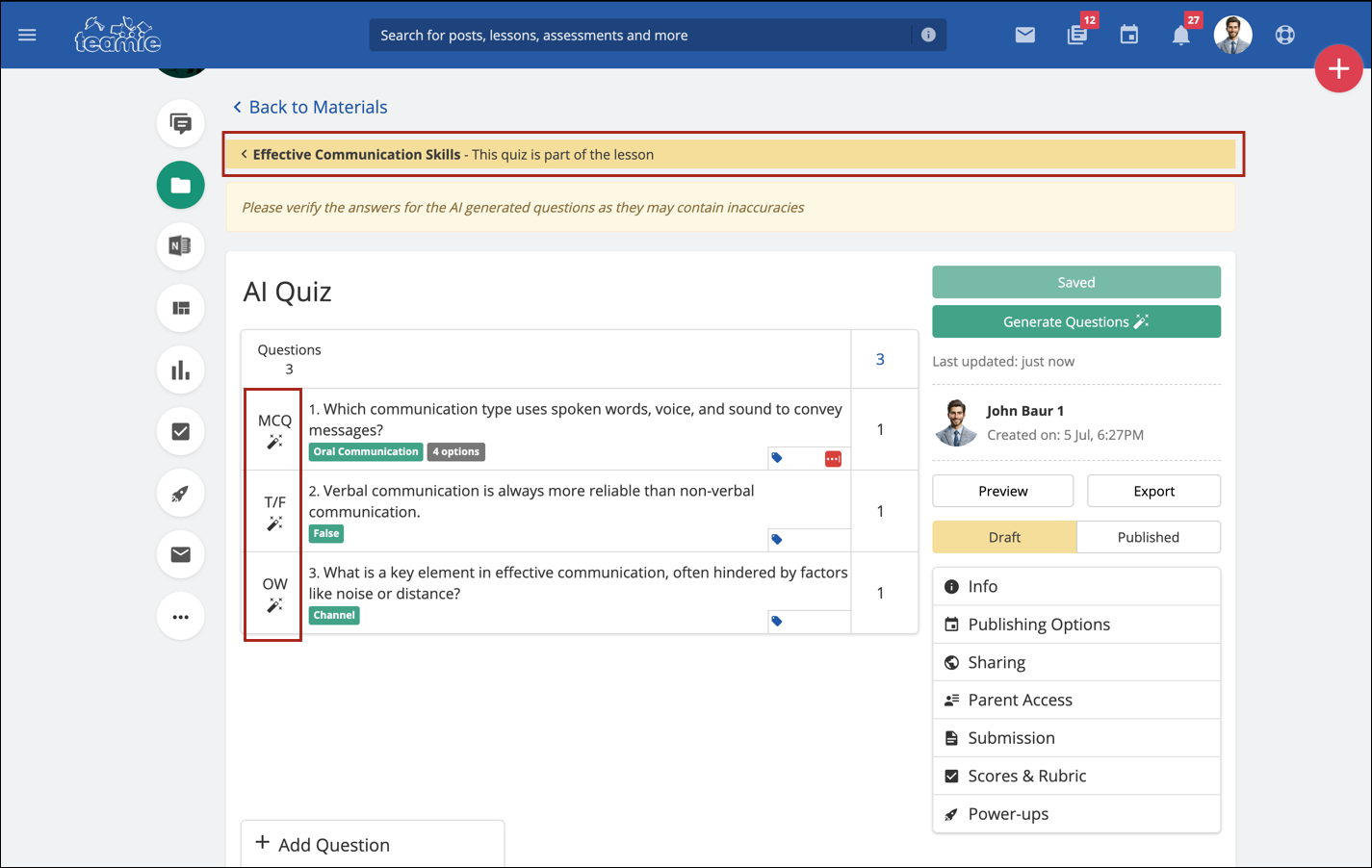
Task: Open the calendar icon in header
Action: 1129,35
